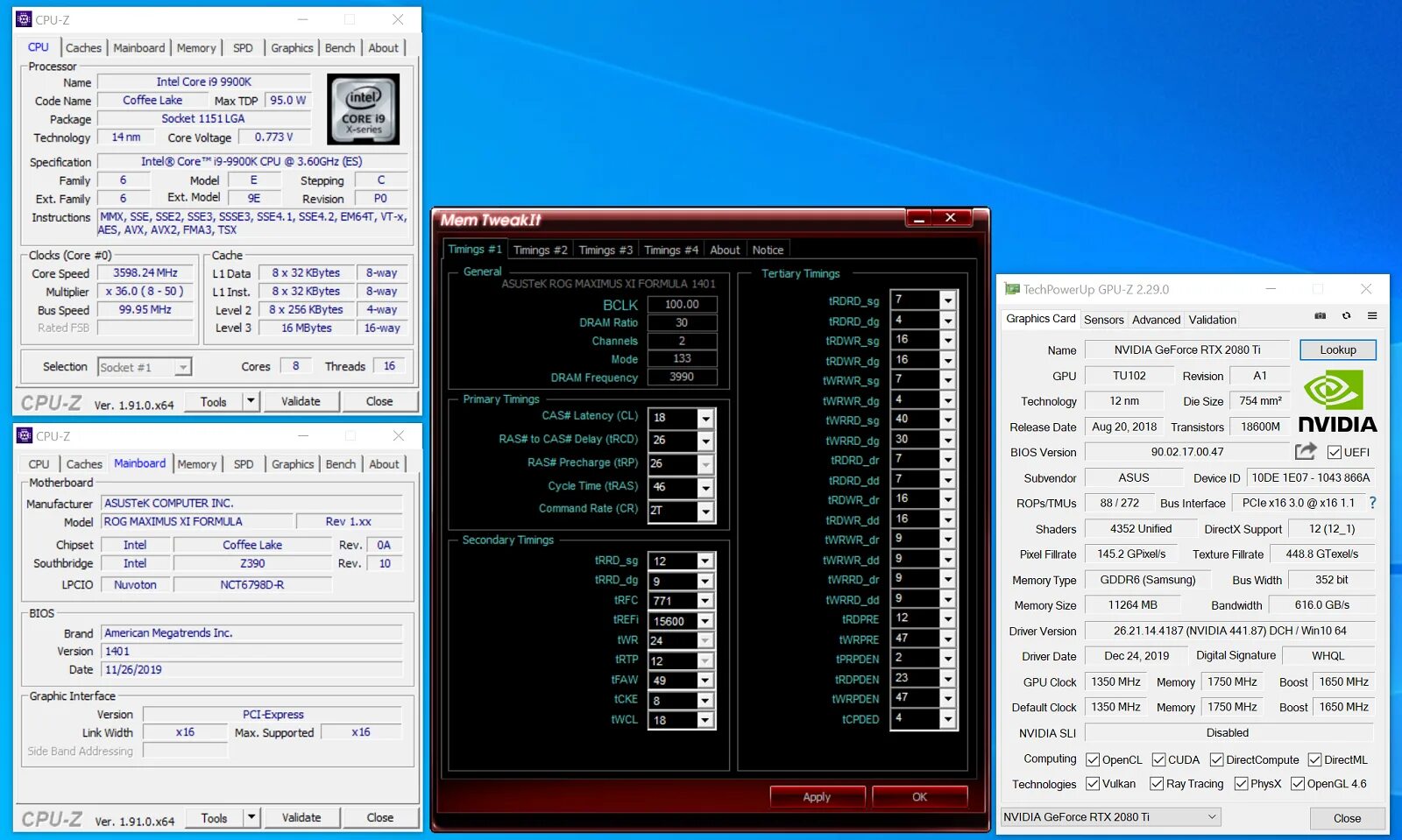Toggle the OpenGL 4.6 checkbox
This screenshot has width=1402, height=840.
click(1298, 783)
